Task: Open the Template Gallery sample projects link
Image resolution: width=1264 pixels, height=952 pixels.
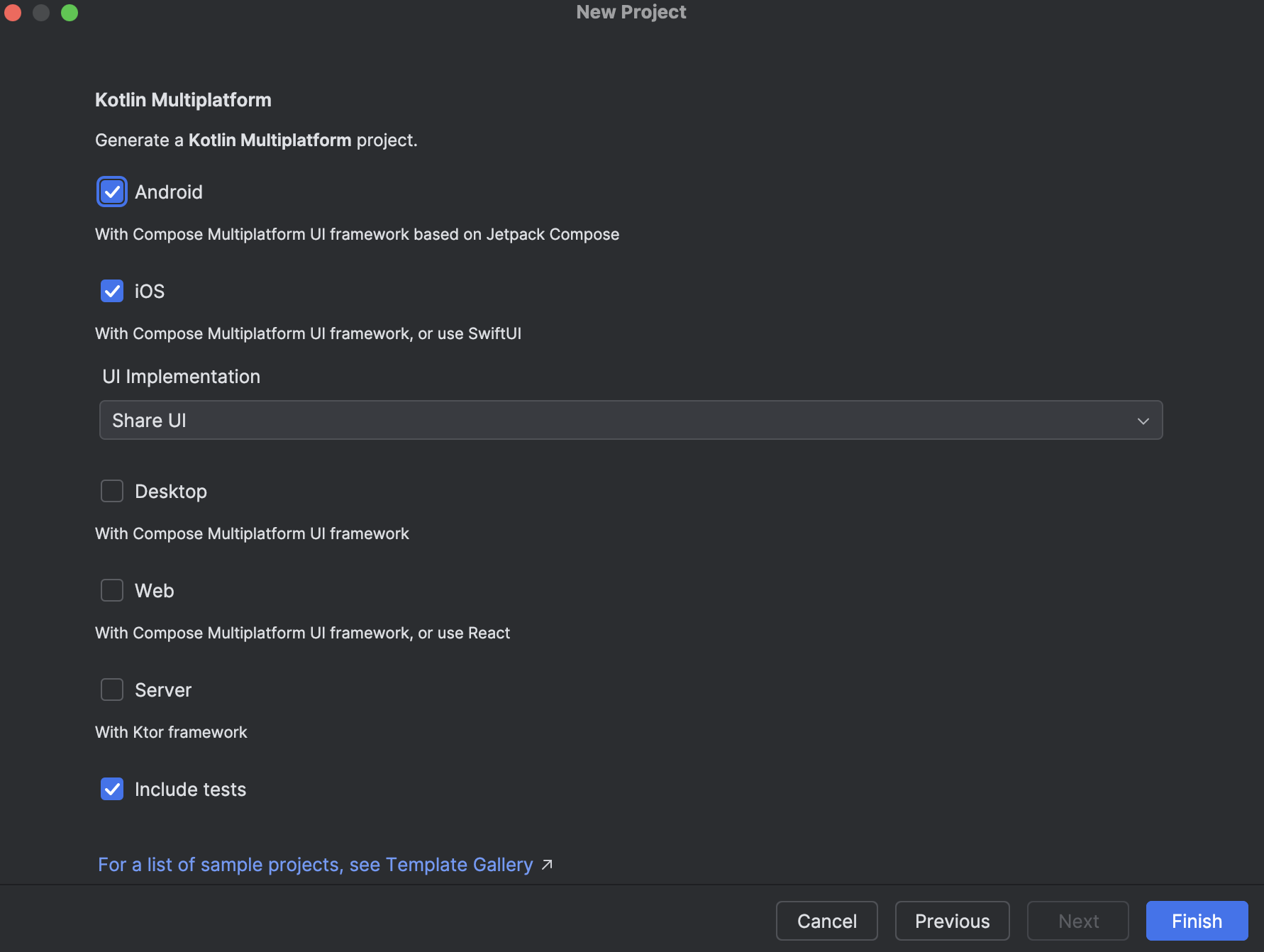Action: coord(315,865)
